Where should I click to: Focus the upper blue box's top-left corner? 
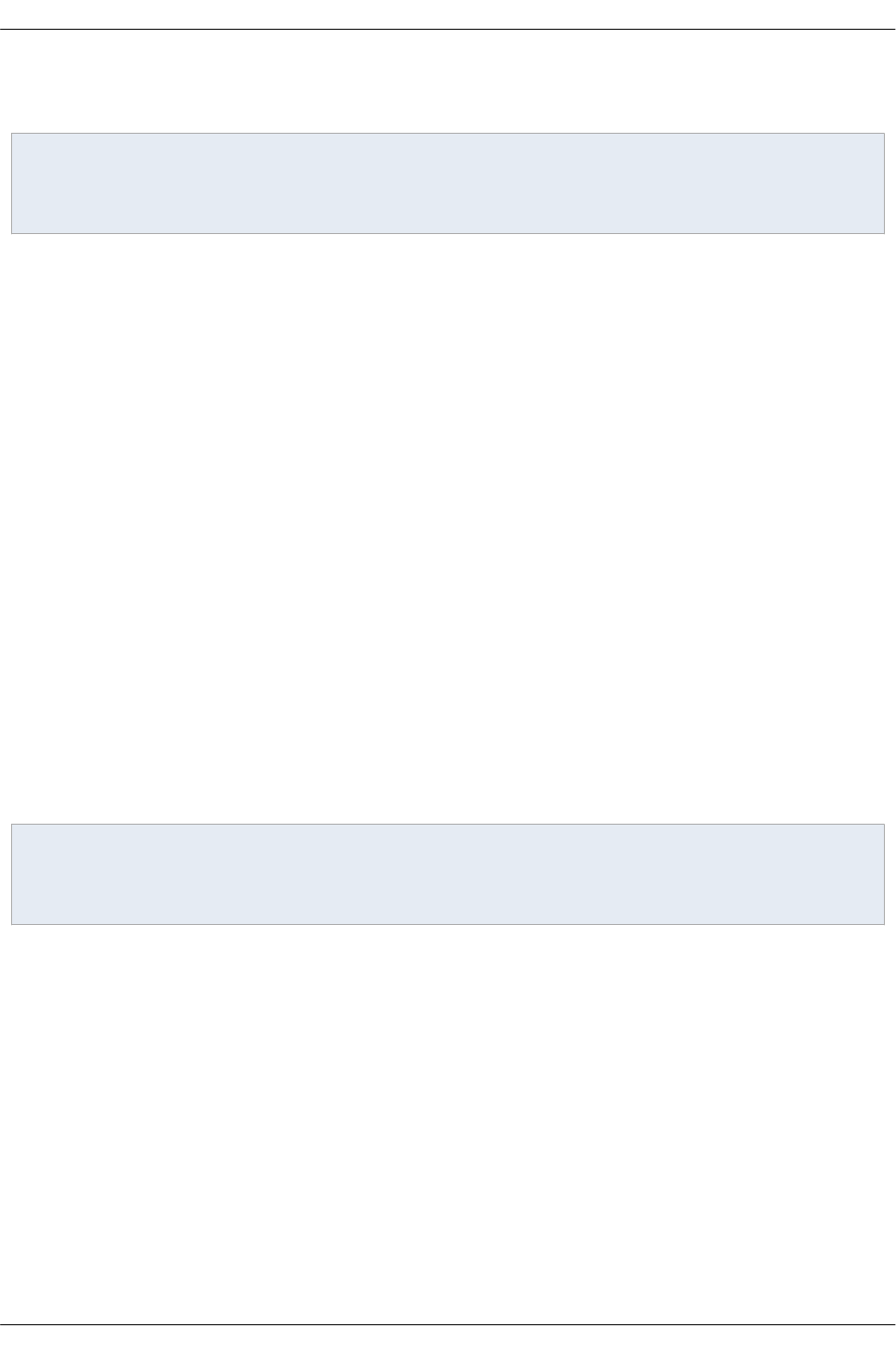click(x=12, y=134)
